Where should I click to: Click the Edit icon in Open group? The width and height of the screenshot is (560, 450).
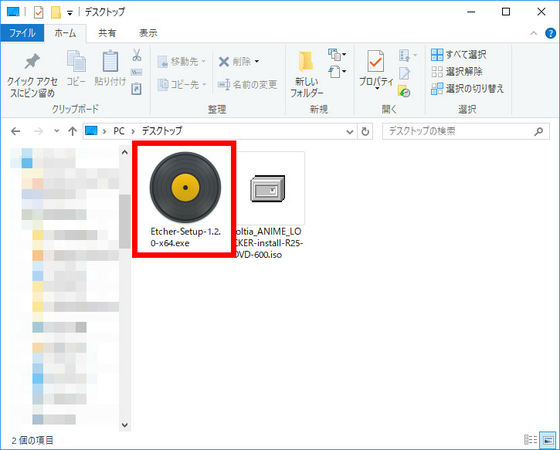coord(404,74)
